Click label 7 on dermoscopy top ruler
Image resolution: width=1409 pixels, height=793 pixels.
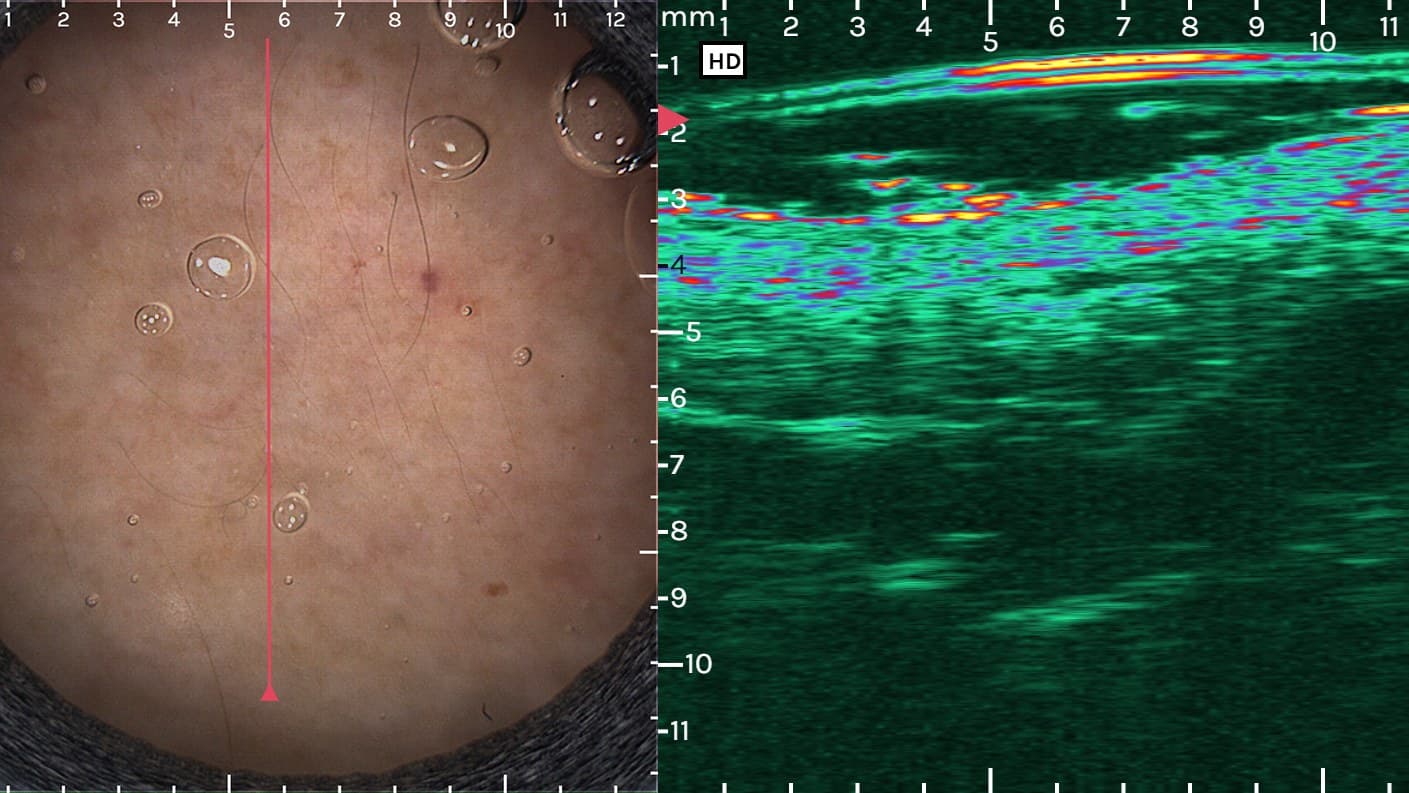[x=339, y=19]
